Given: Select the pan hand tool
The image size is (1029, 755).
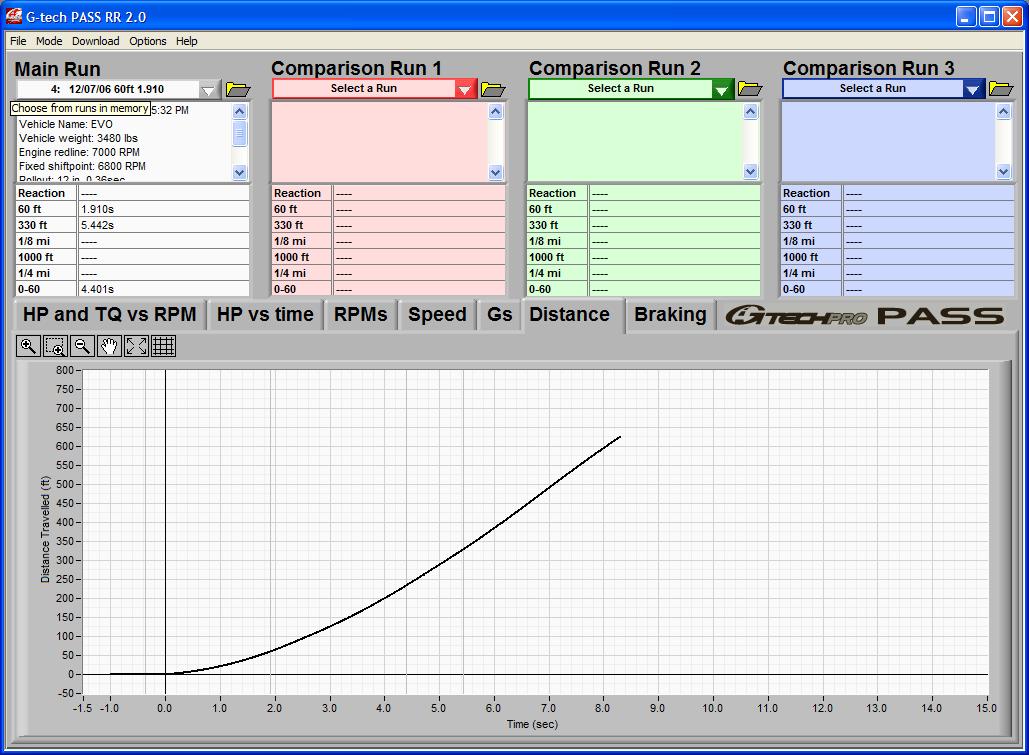Looking at the screenshot, I should click(x=109, y=346).
